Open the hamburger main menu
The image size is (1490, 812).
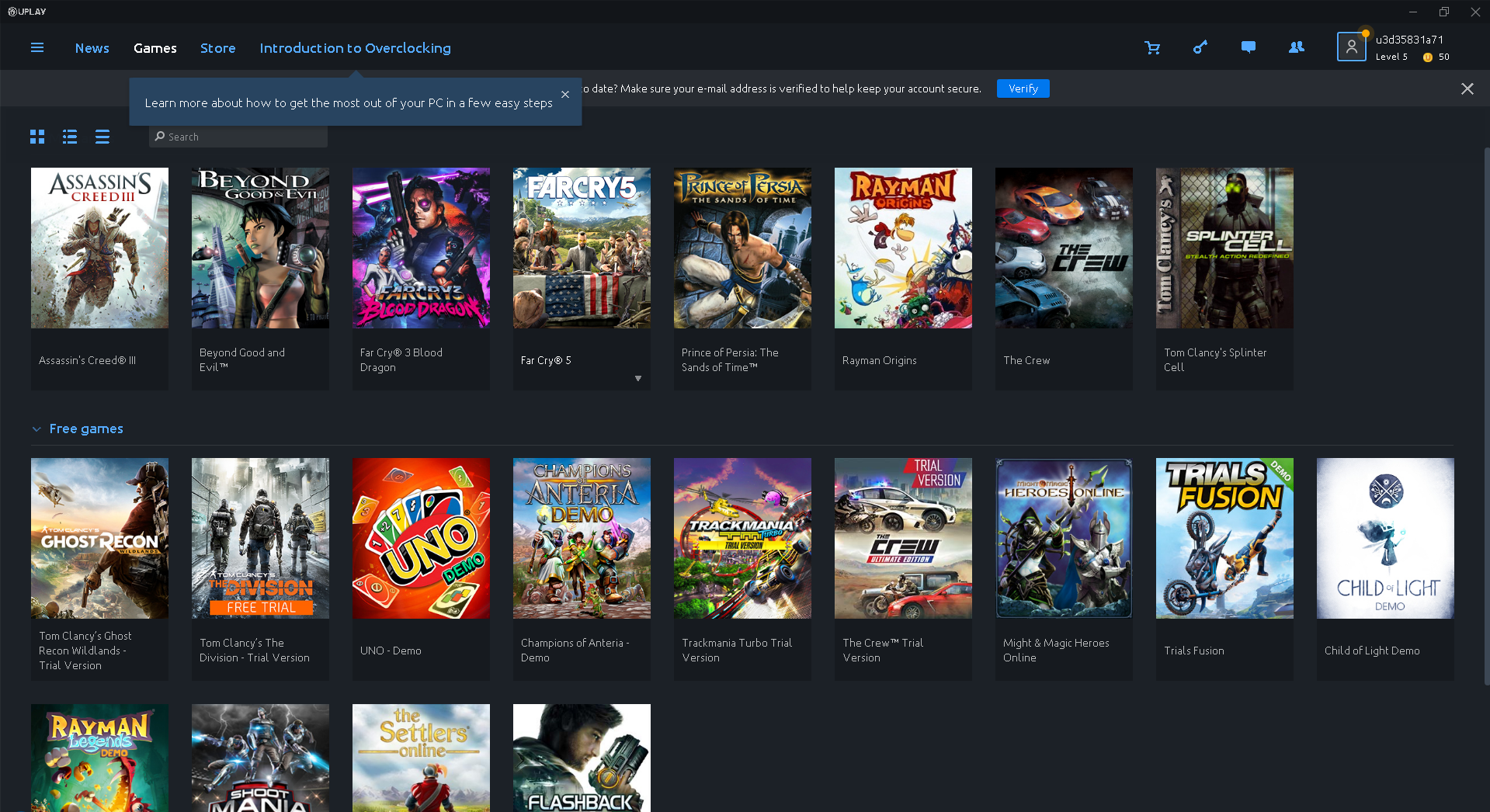pos(36,48)
